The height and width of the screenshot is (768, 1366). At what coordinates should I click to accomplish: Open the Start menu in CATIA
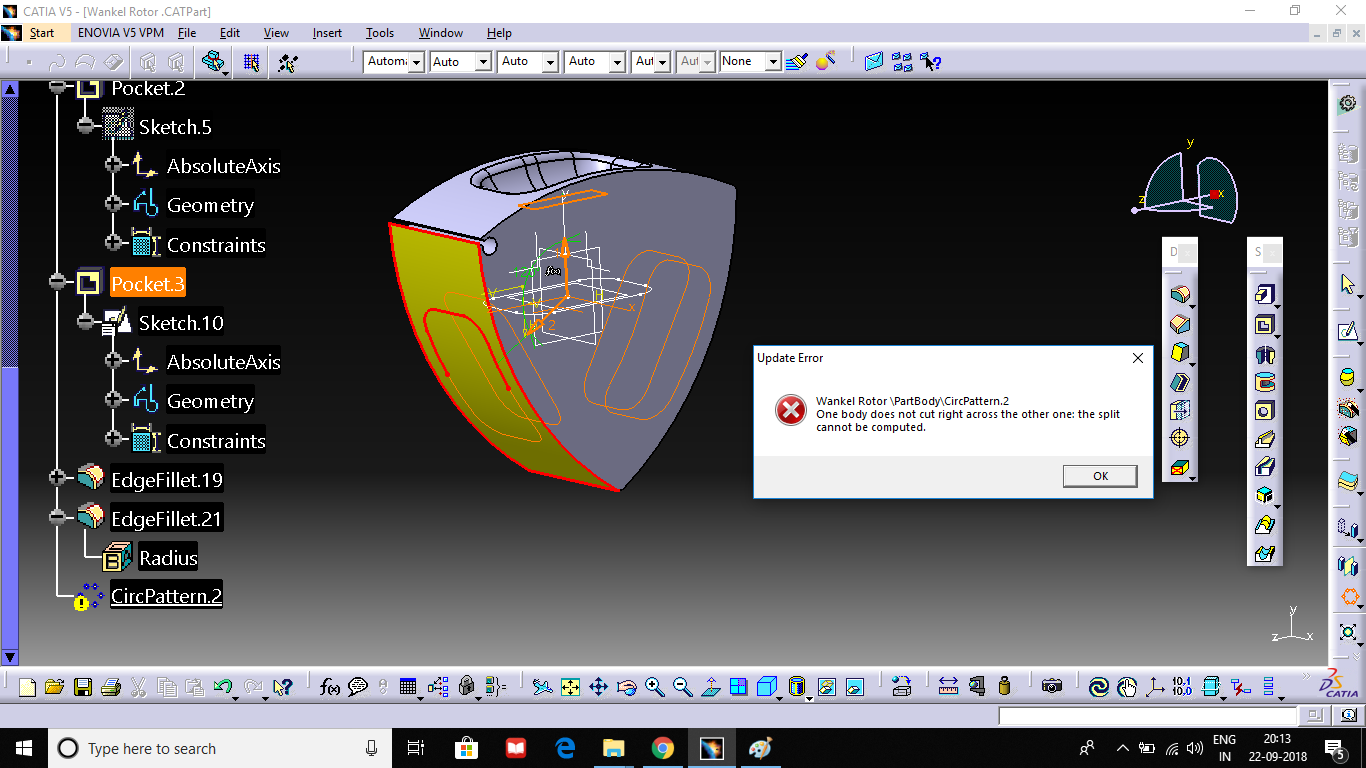42,33
